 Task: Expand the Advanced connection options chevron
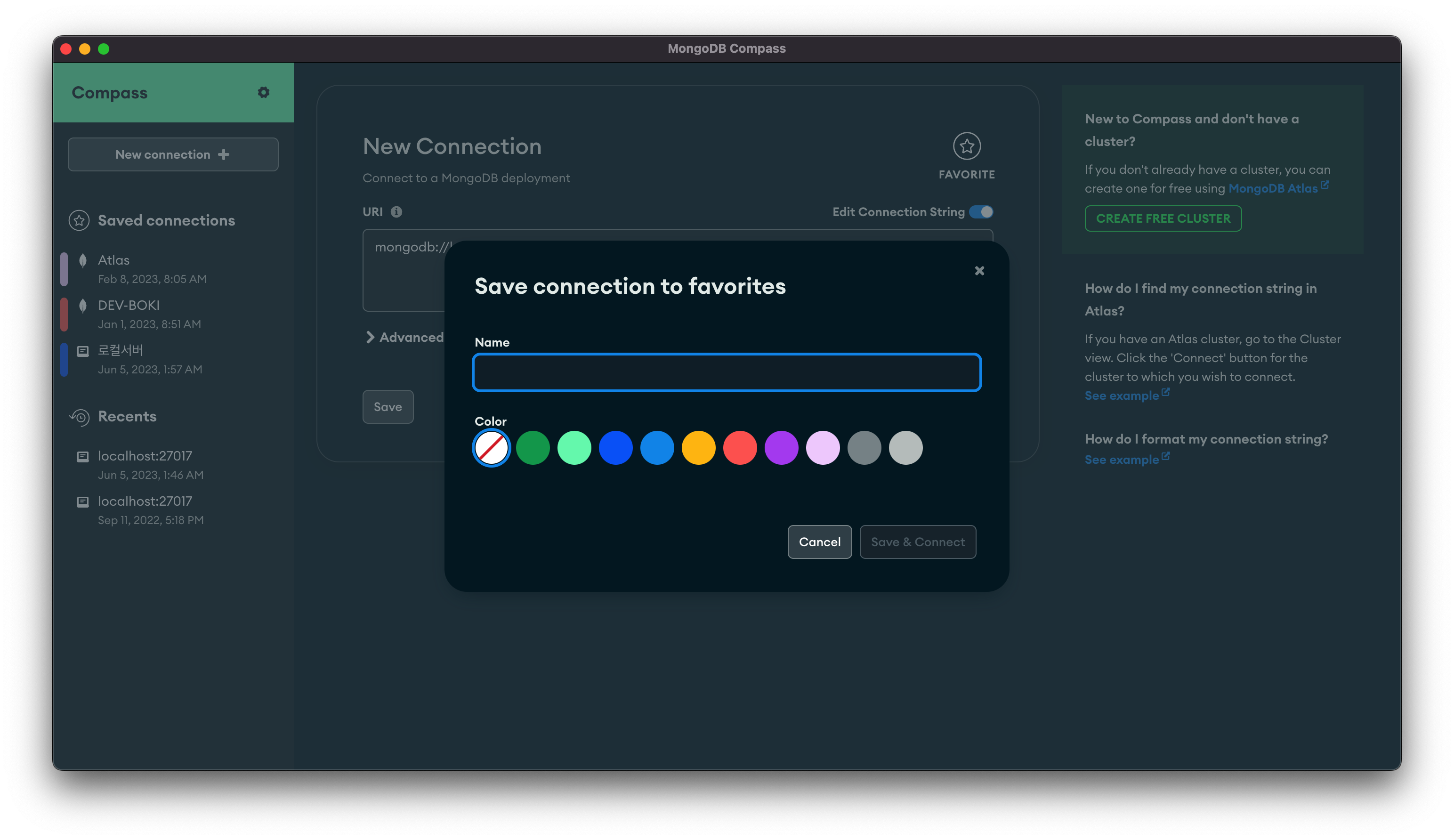(x=370, y=338)
